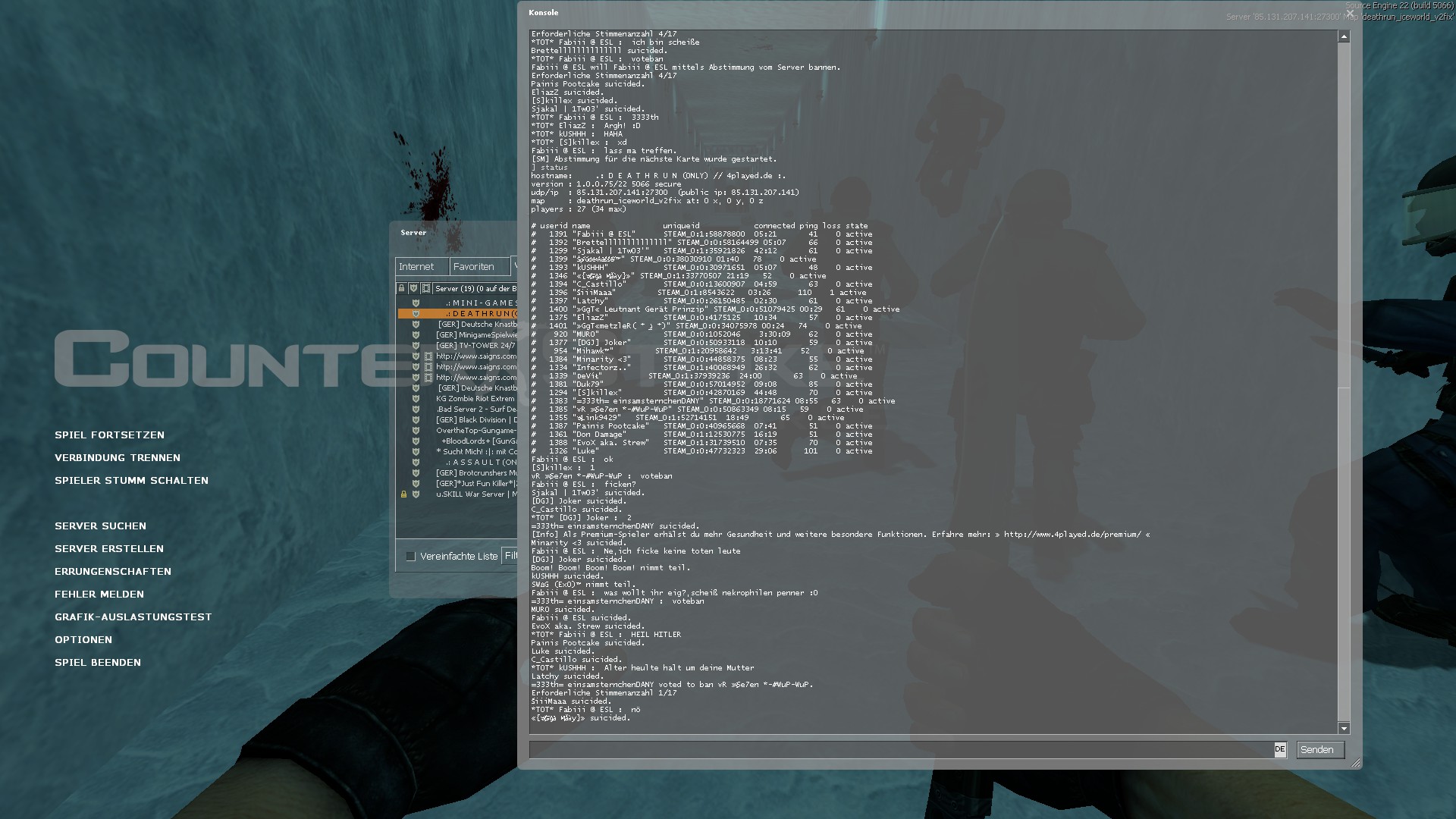Click shield icon beside OvertheTop-Gungame server
Viewport: 1456px width, 819px height.
[416, 431]
